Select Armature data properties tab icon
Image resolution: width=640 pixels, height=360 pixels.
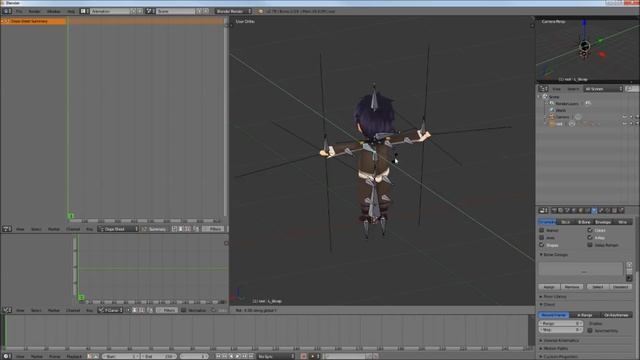click(594, 211)
